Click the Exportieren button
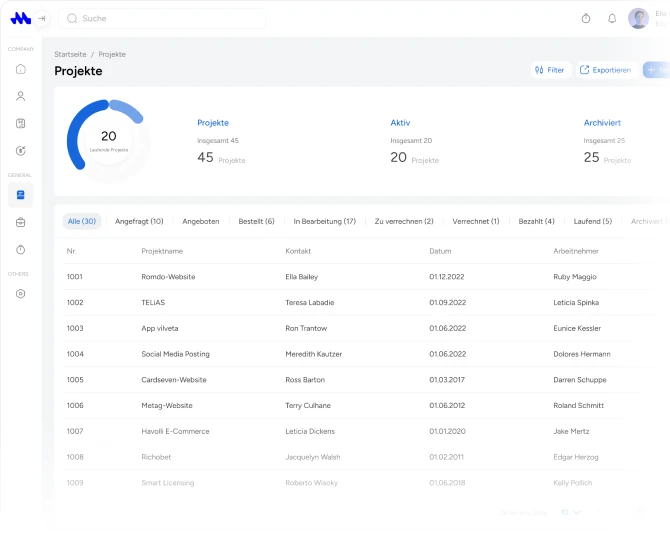 (x=606, y=70)
